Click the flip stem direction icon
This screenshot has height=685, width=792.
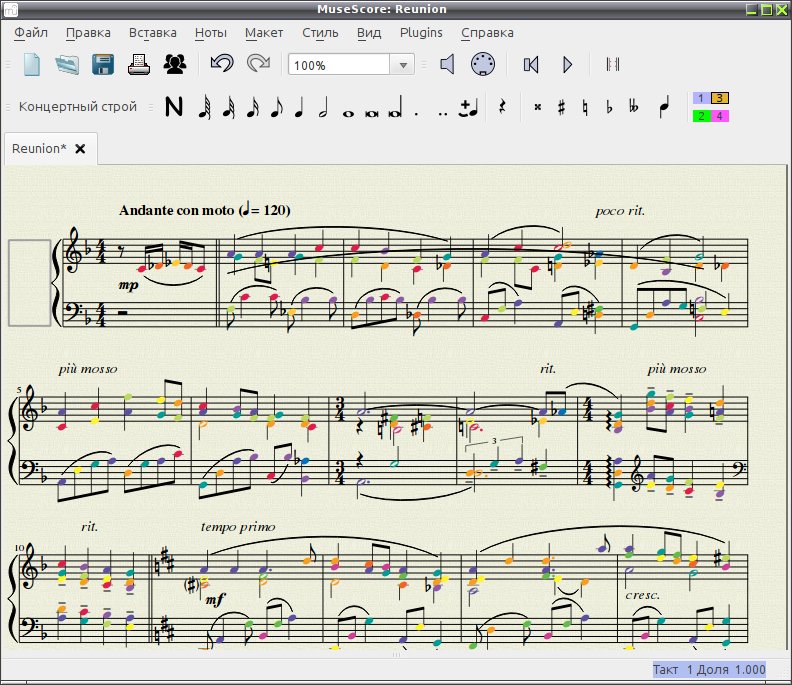pyautogui.click(x=665, y=107)
